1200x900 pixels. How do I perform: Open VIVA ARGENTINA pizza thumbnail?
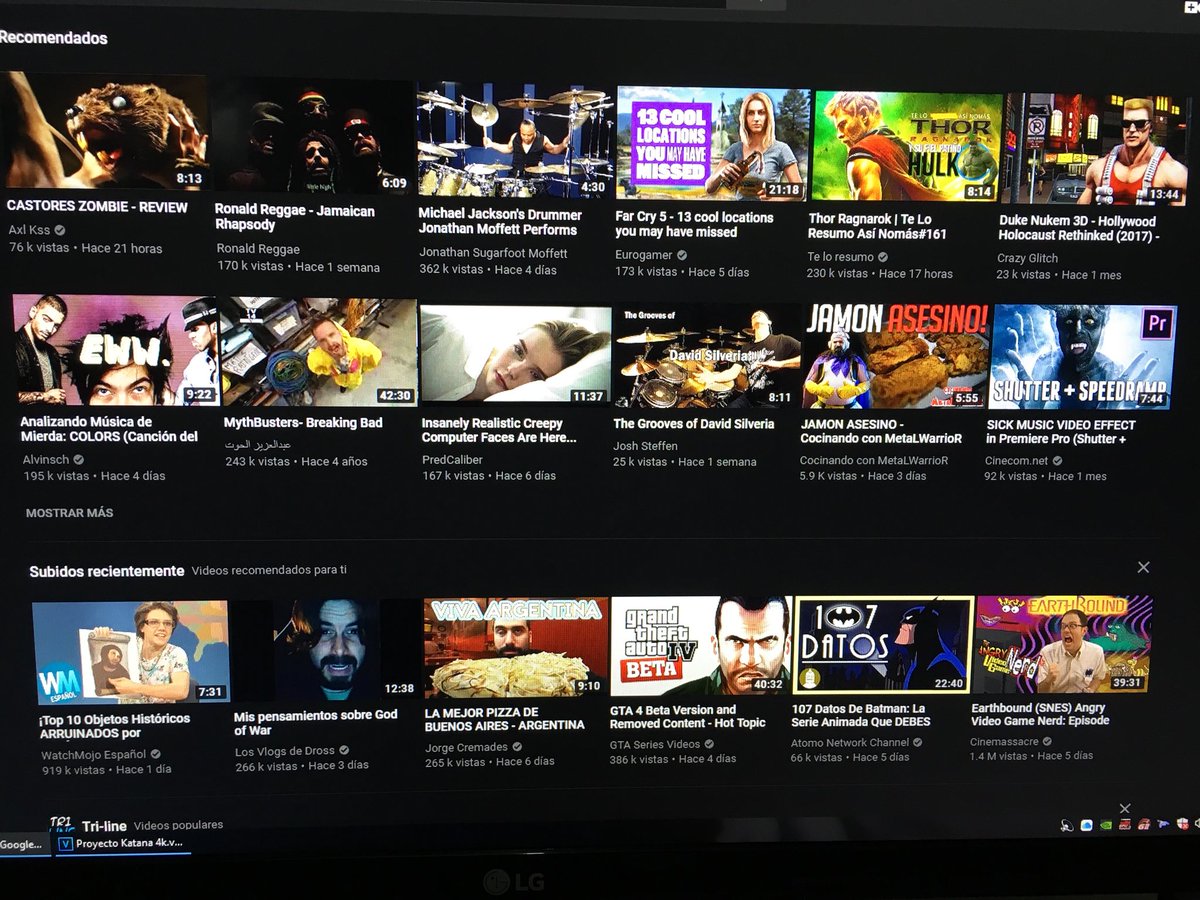(514, 648)
